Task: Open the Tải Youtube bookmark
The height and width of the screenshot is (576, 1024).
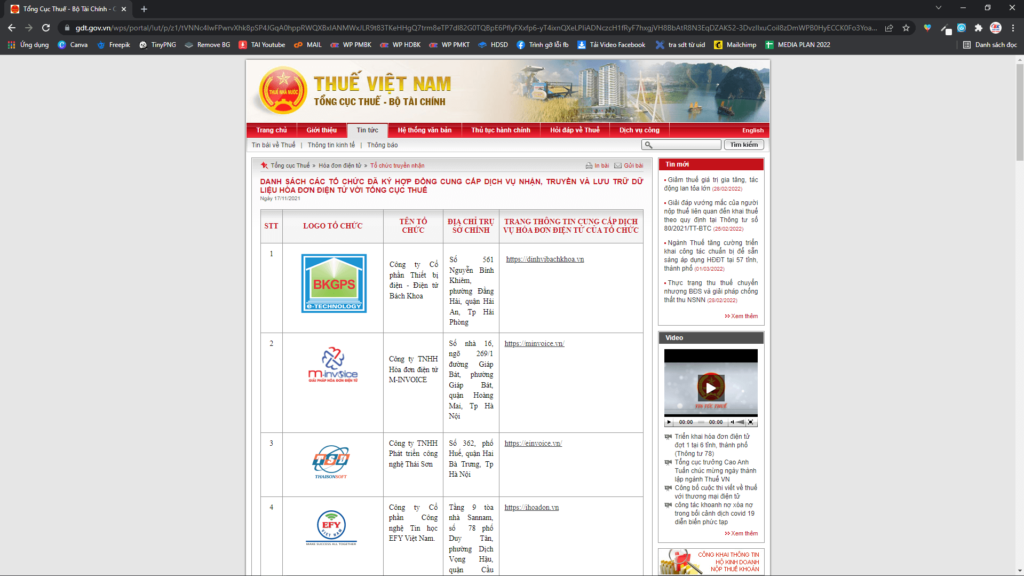Action: (x=262, y=45)
